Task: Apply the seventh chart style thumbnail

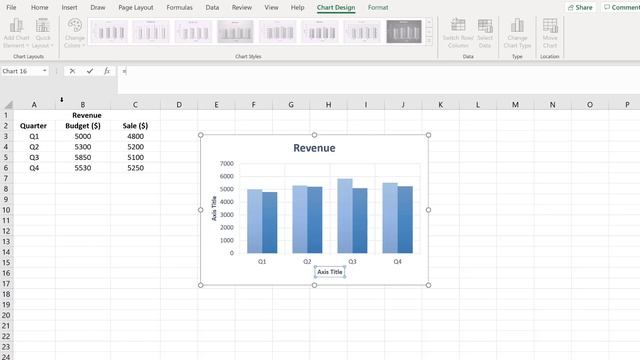Action: [x=362, y=31]
